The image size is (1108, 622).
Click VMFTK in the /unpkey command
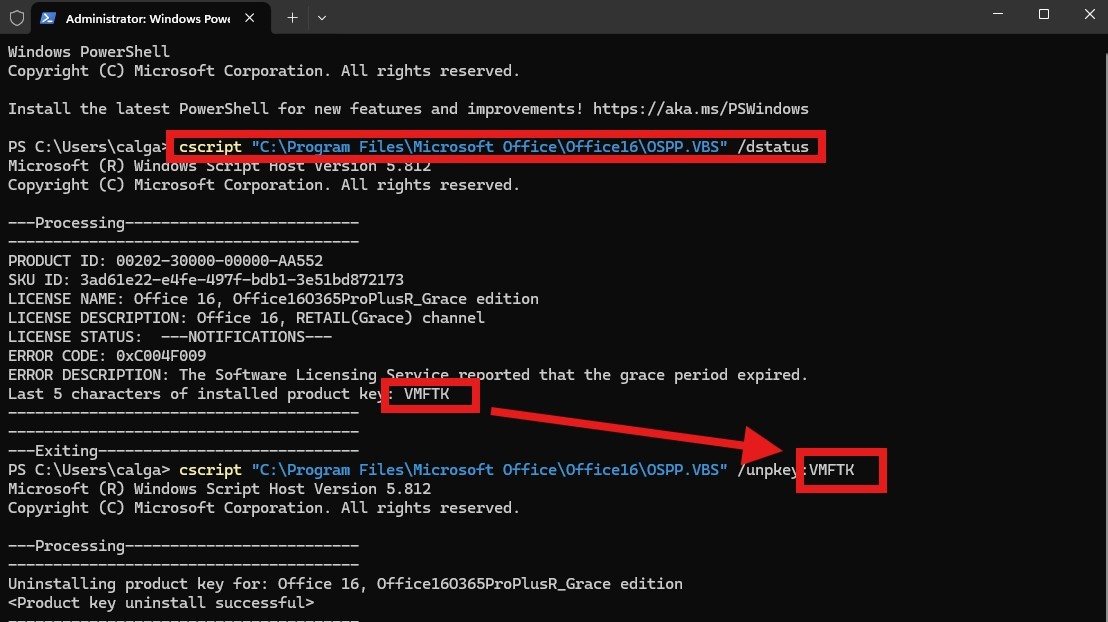831,470
